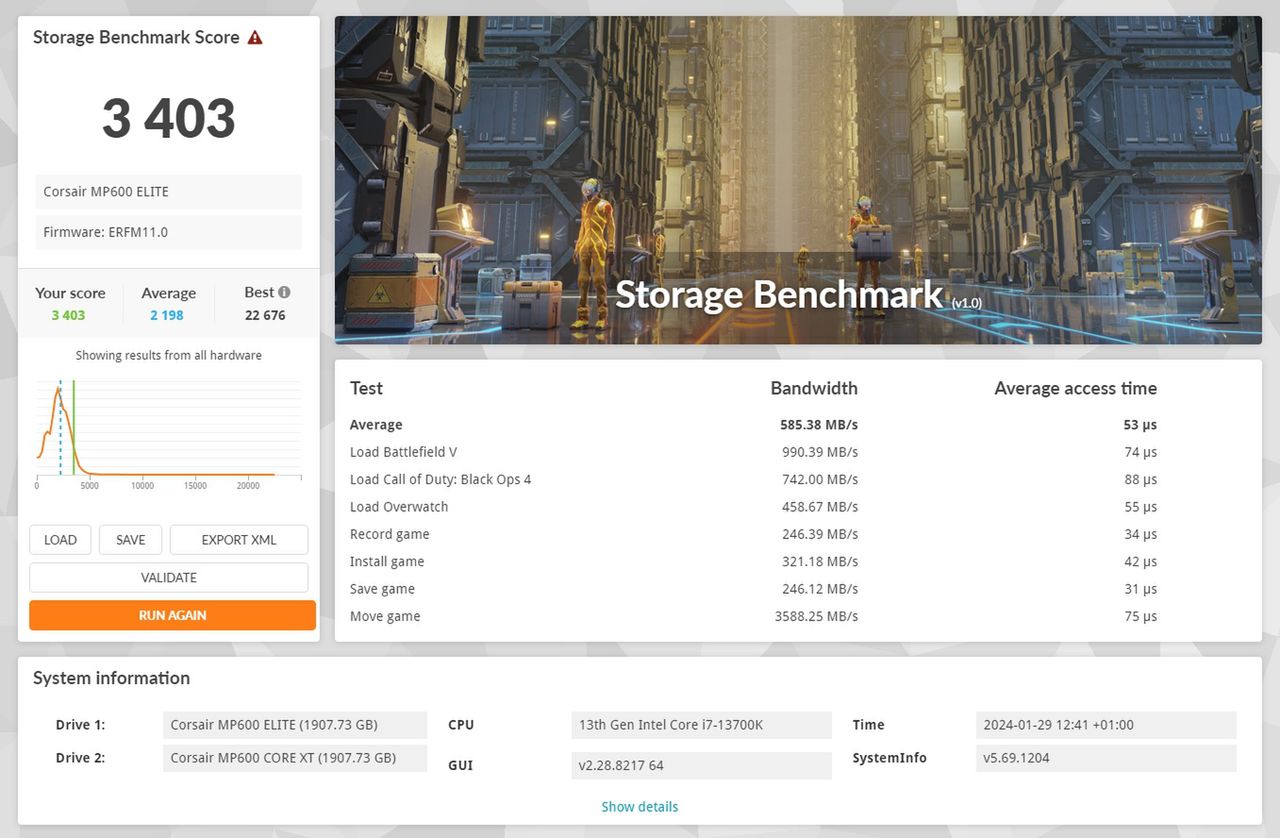The height and width of the screenshot is (838, 1280).
Task: Click the orange RUN AGAIN button
Action: [172, 615]
